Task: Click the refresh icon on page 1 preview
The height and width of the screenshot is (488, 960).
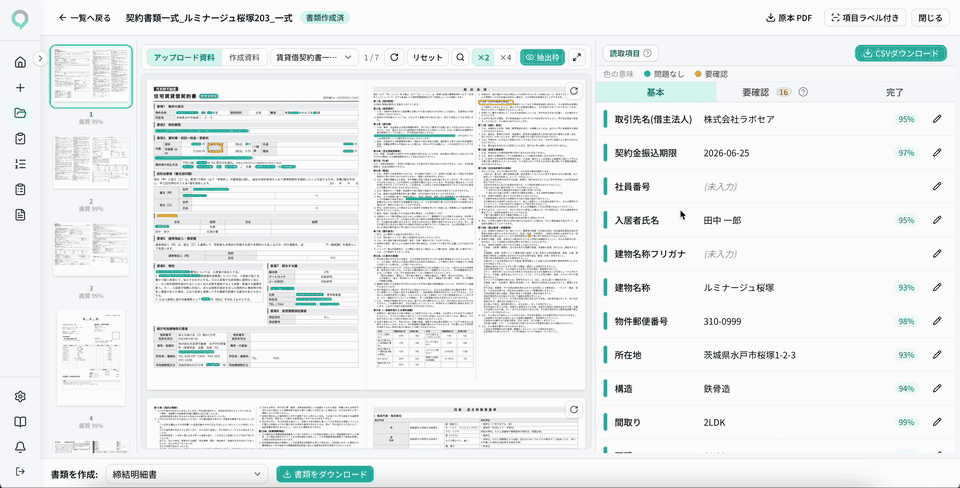Action: click(574, 91)
